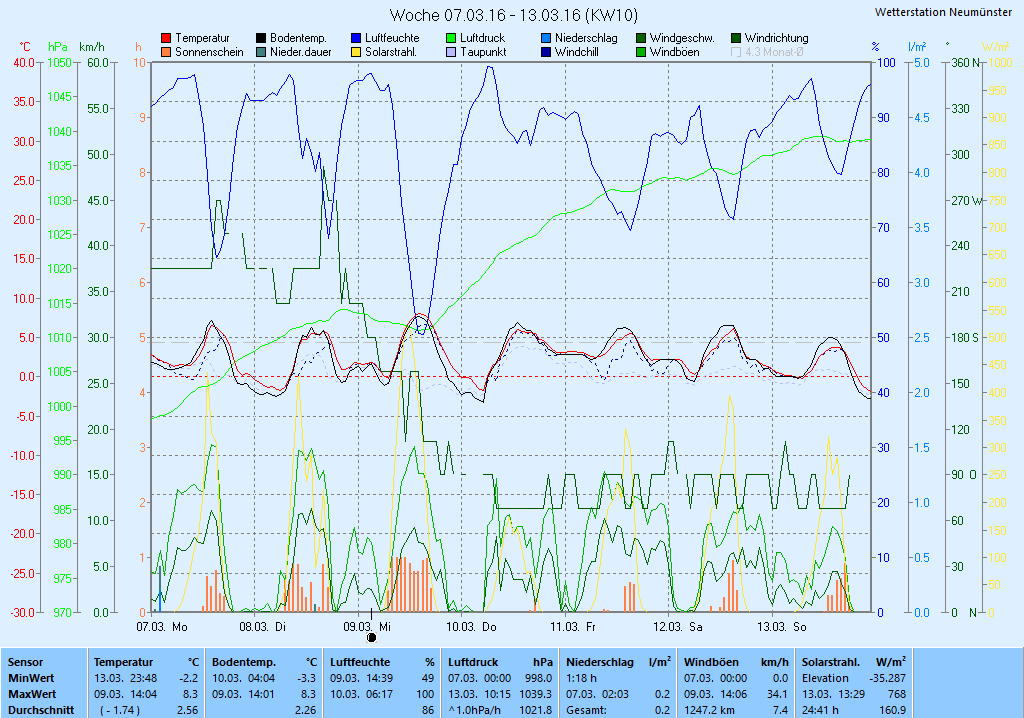Click the '13.03. So' date label
Viewport: 1024px width, 718px height.
coord(782,627)
